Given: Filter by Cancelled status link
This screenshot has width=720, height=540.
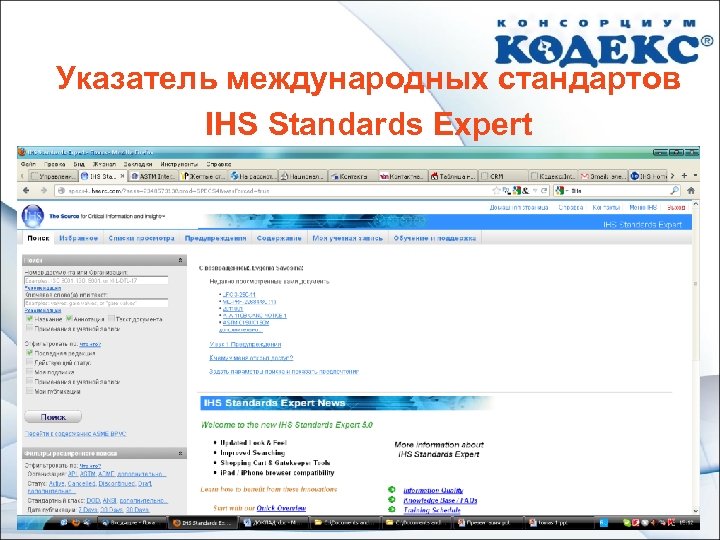Looking at the screenshot, I should 81,484.
